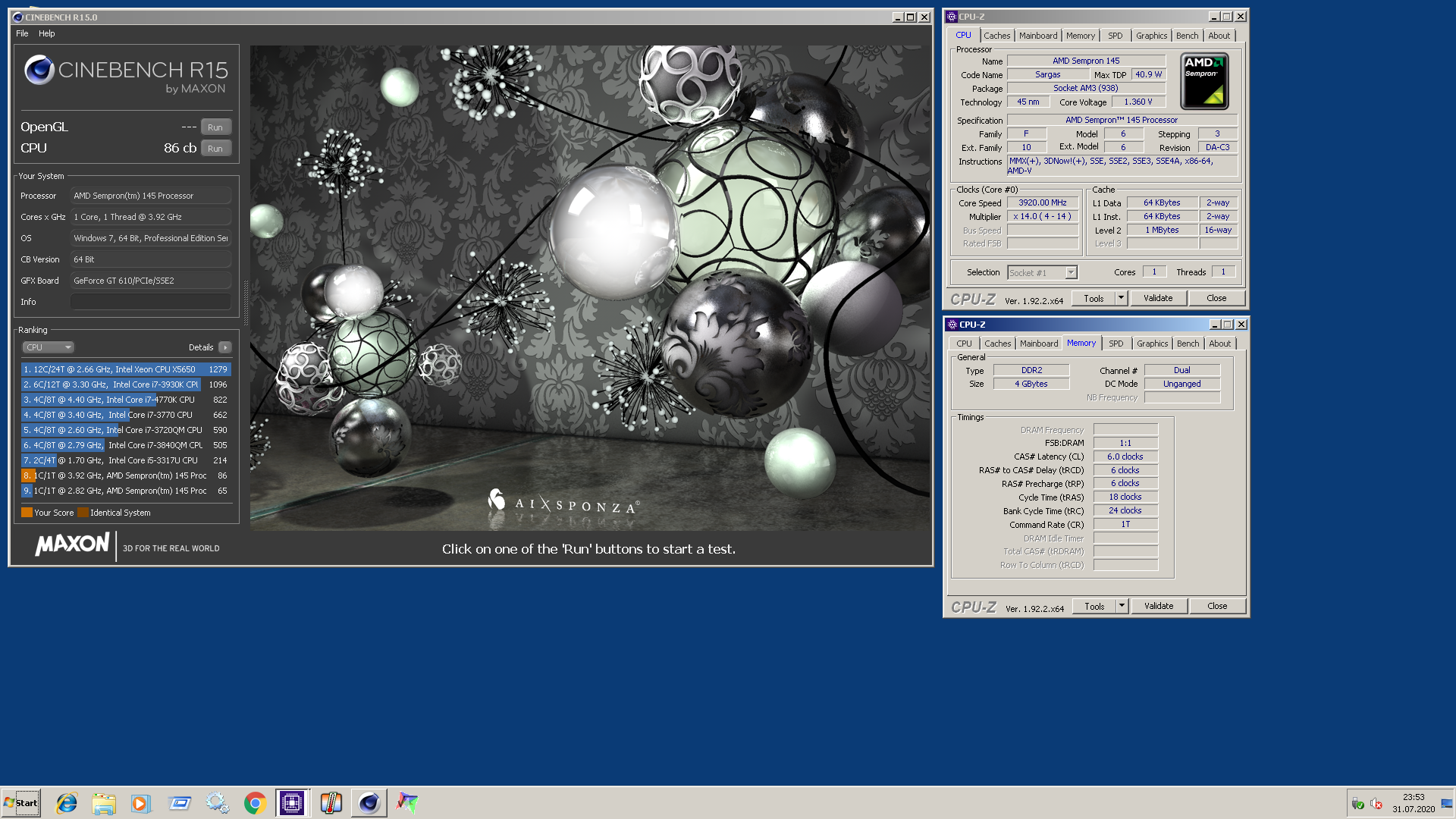The image size is (1456, 819).
Task: Select ranking row Intel Xeon CPU X5650
Action: pos(126,369)
